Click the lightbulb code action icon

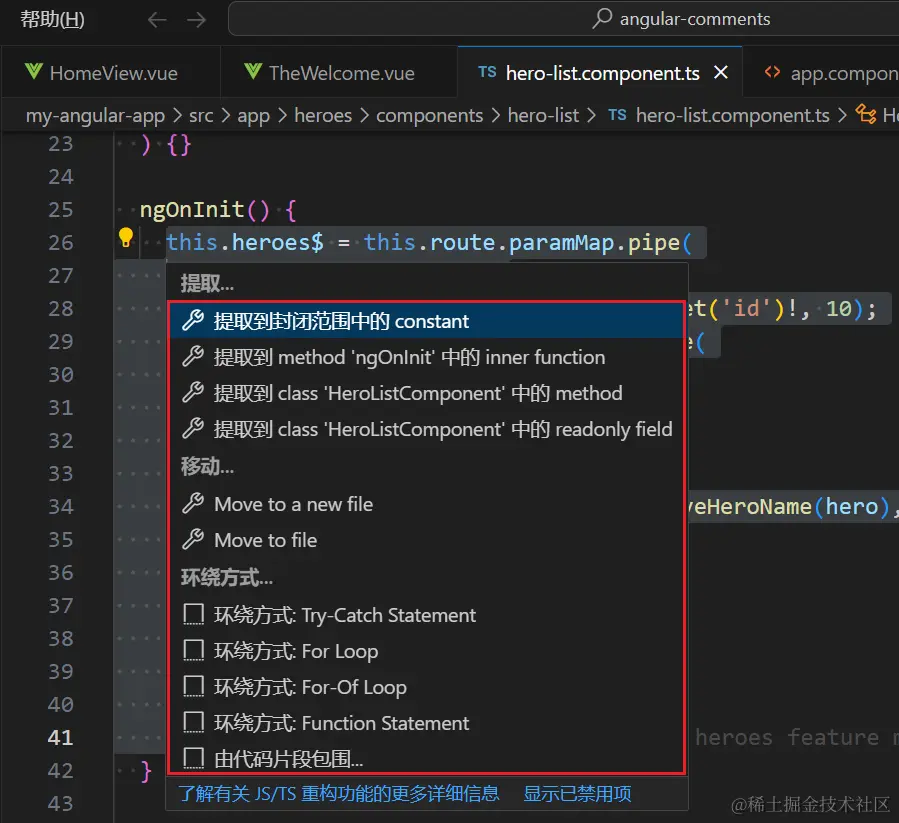(126, 237)
